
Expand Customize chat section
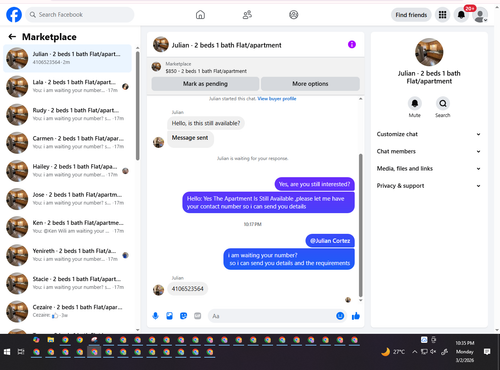429,134
